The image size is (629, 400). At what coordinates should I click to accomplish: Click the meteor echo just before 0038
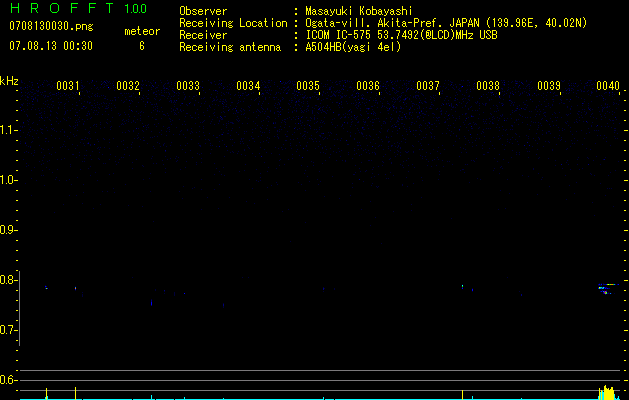pyautogui.click(x=463, y=286)
